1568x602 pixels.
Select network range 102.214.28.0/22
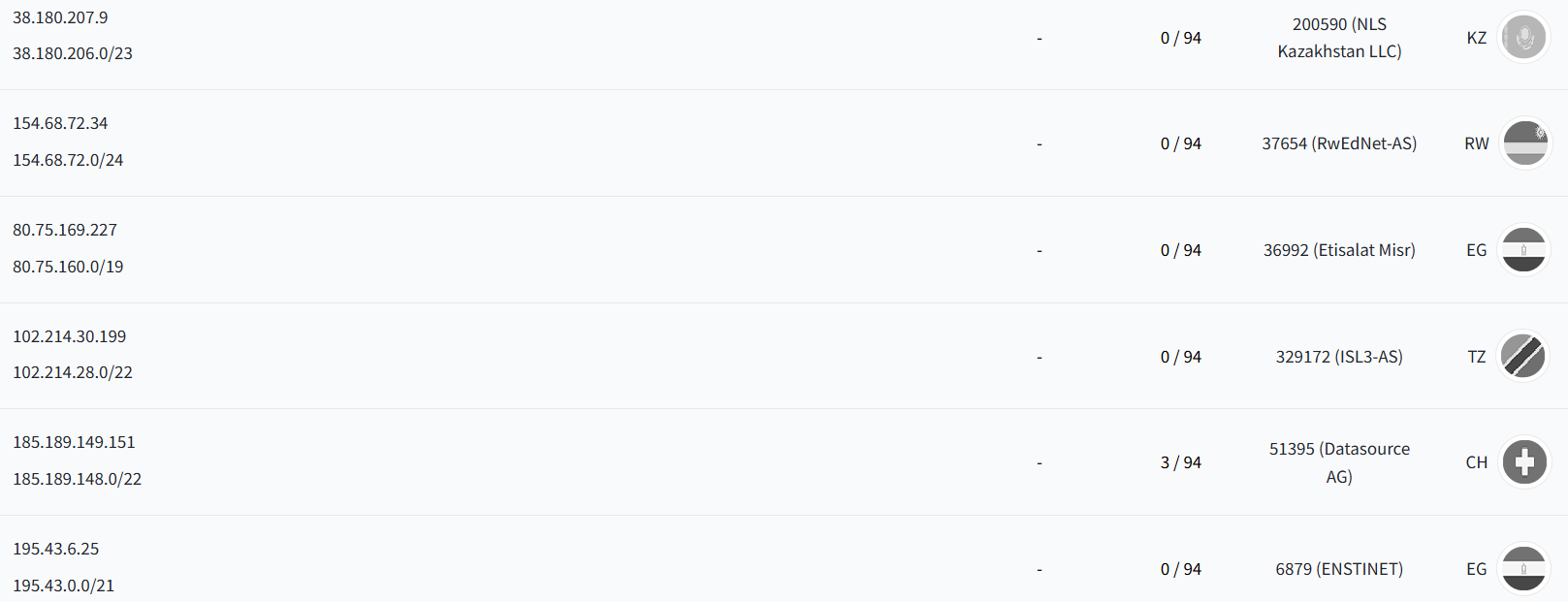[73, 372]
